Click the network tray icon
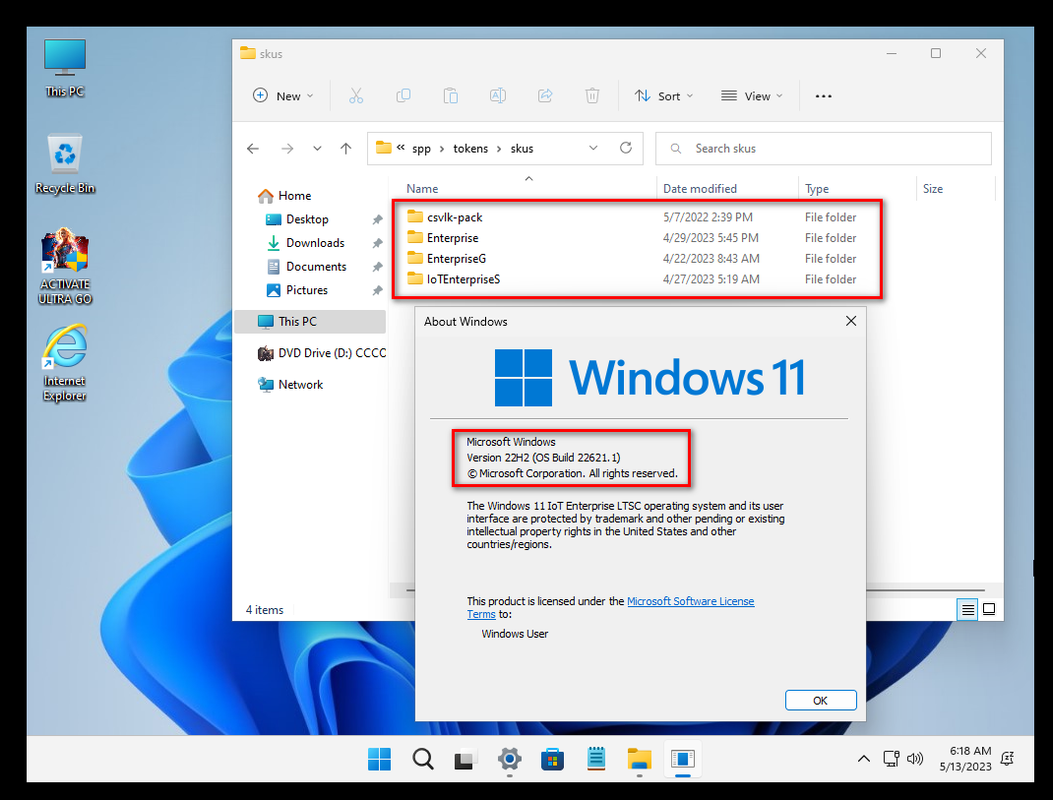The image size is (1053, 800). pyautogui.click(x=891, y=759)
